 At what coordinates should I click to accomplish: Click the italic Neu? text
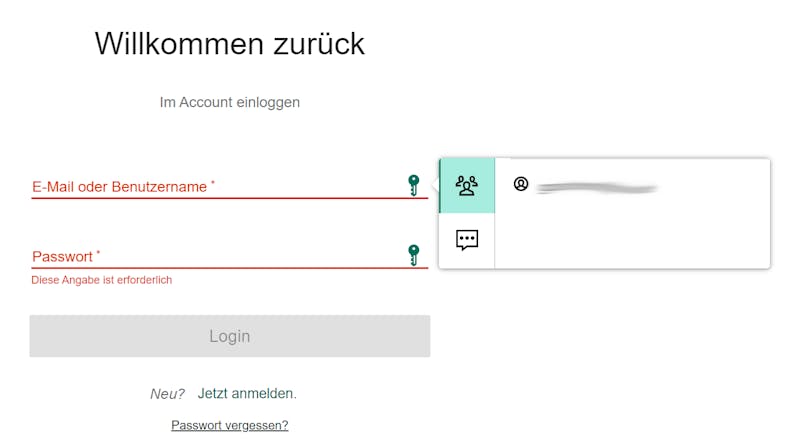coord(167,394)
